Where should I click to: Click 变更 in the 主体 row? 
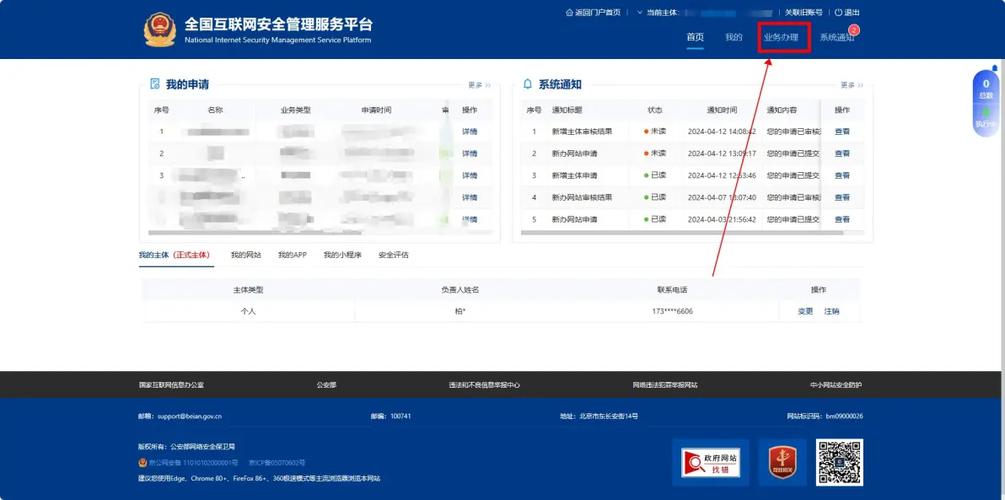(805, 311)
